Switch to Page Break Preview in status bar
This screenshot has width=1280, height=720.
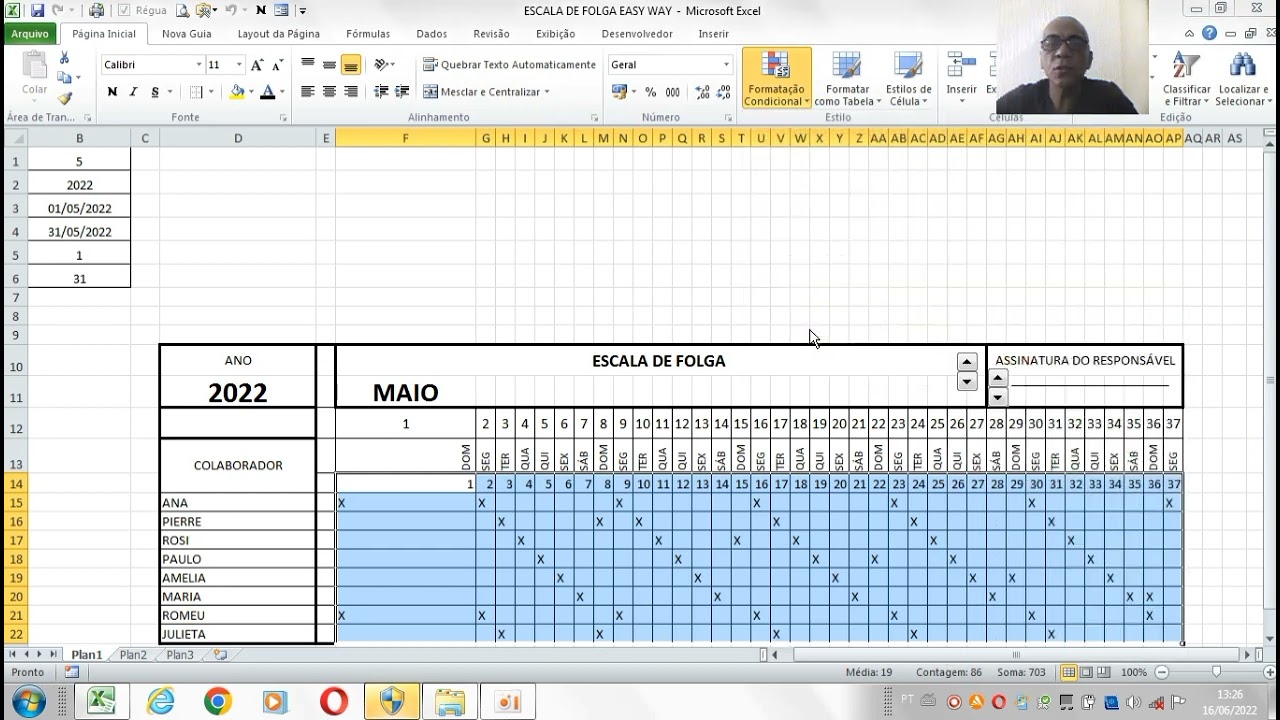1104,673
